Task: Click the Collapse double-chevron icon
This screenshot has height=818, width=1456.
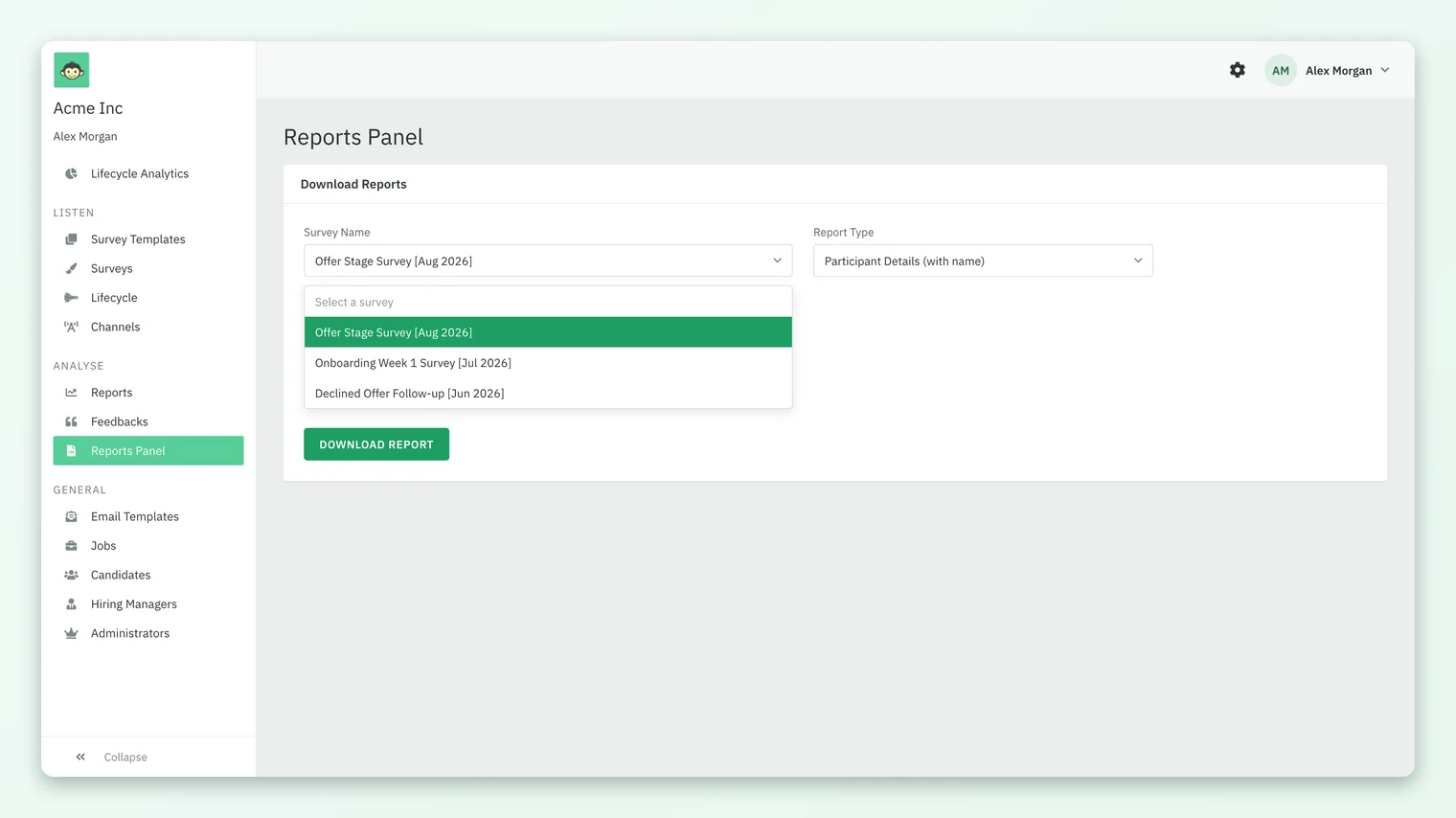Action: [x=80, y=757]
